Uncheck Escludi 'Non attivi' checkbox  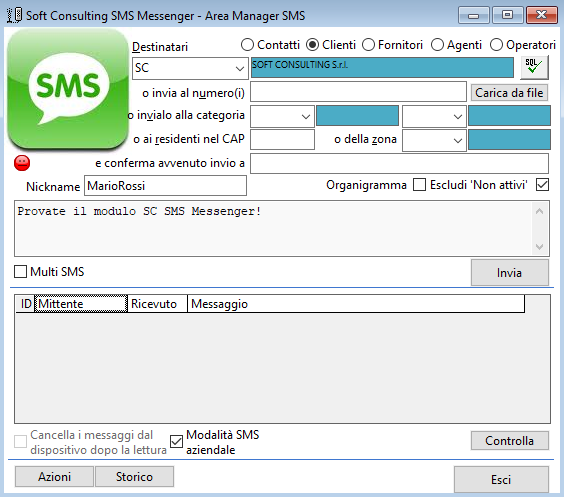(542, 185)
